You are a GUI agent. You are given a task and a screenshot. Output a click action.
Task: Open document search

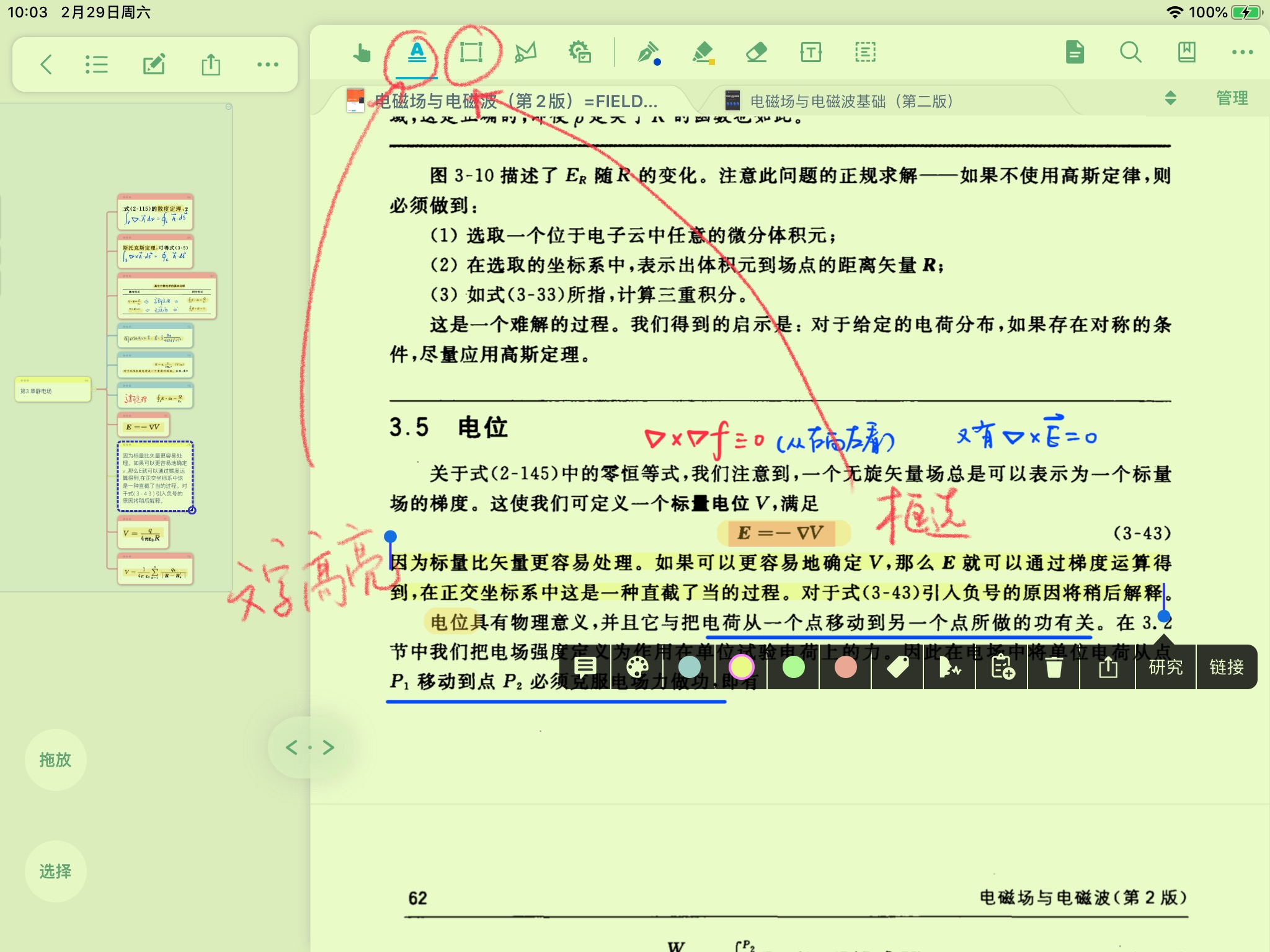pyautogui.click(x=1130, y=54)
